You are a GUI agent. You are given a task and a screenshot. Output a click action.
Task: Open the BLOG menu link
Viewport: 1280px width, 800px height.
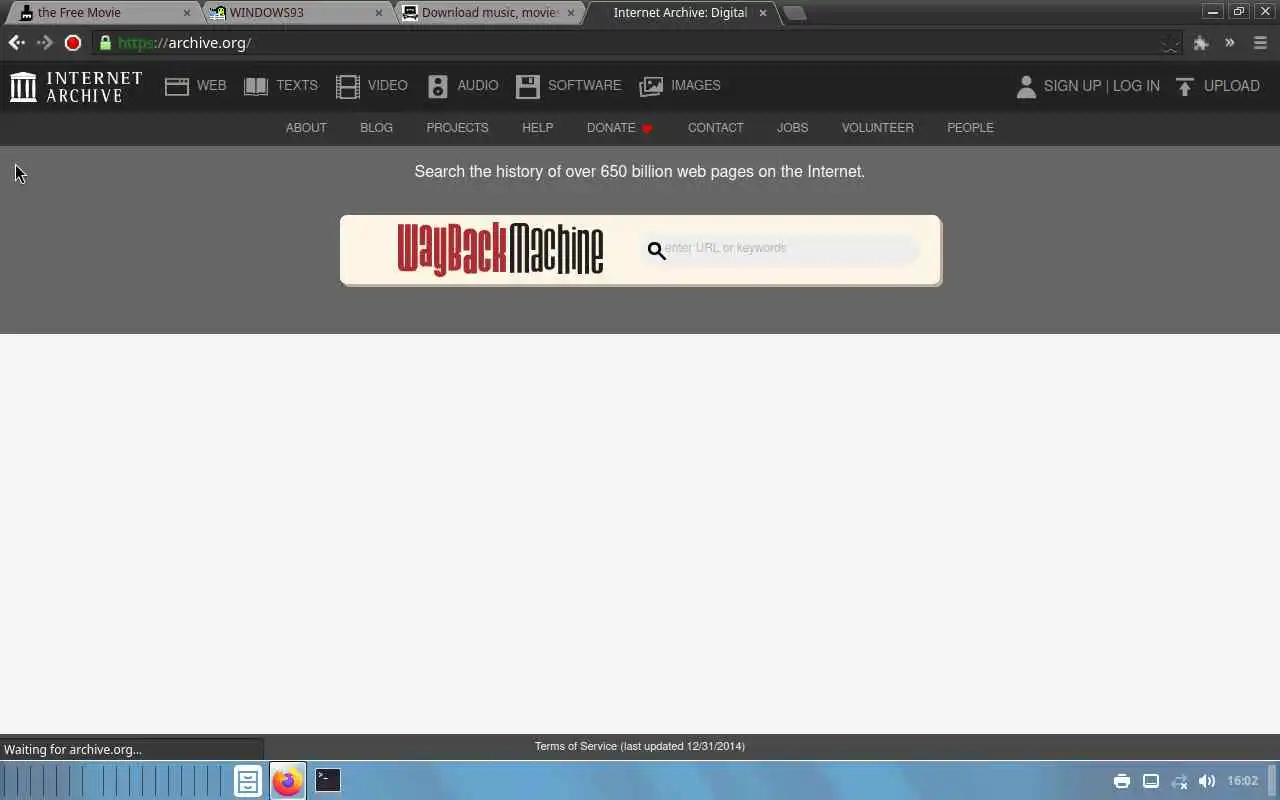(376, 128)
